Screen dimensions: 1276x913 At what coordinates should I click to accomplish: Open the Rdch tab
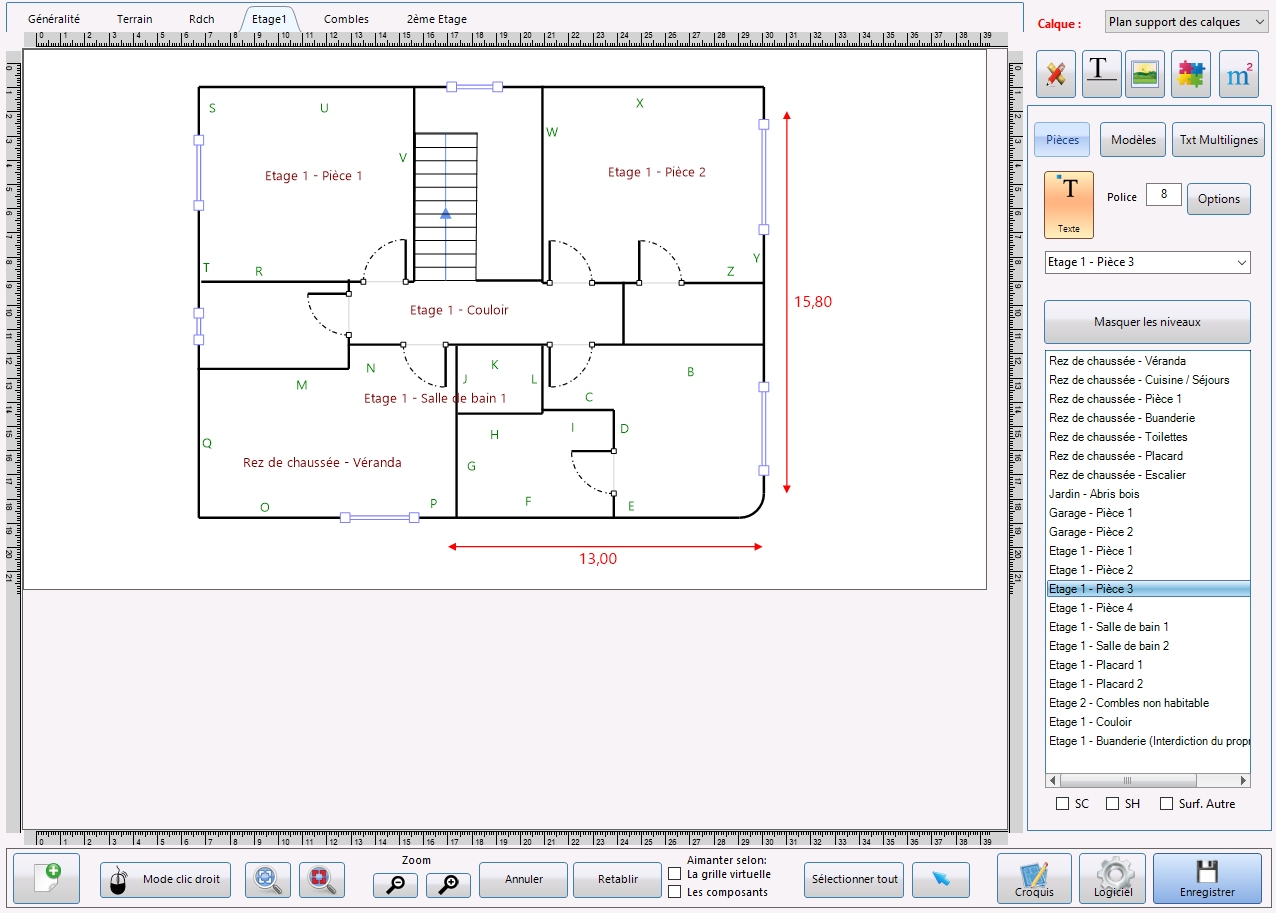click(201, 19)
